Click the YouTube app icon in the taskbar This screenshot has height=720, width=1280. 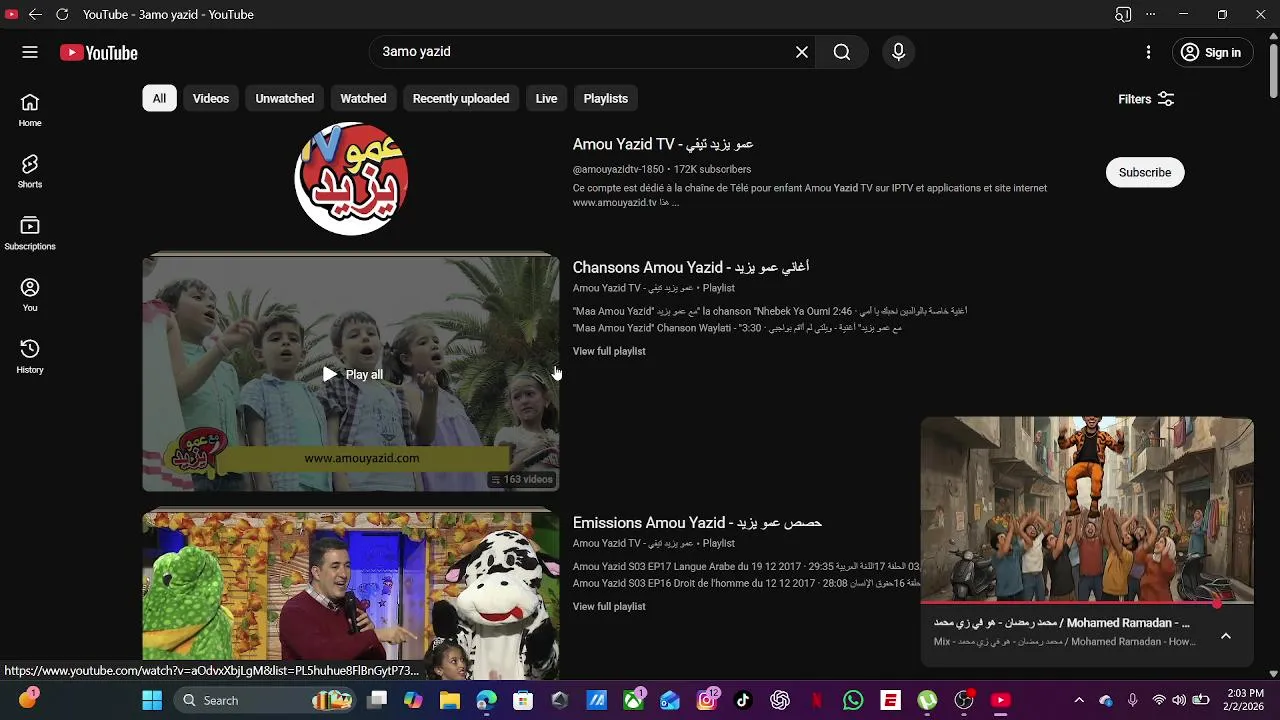[x=1001, y=700]
